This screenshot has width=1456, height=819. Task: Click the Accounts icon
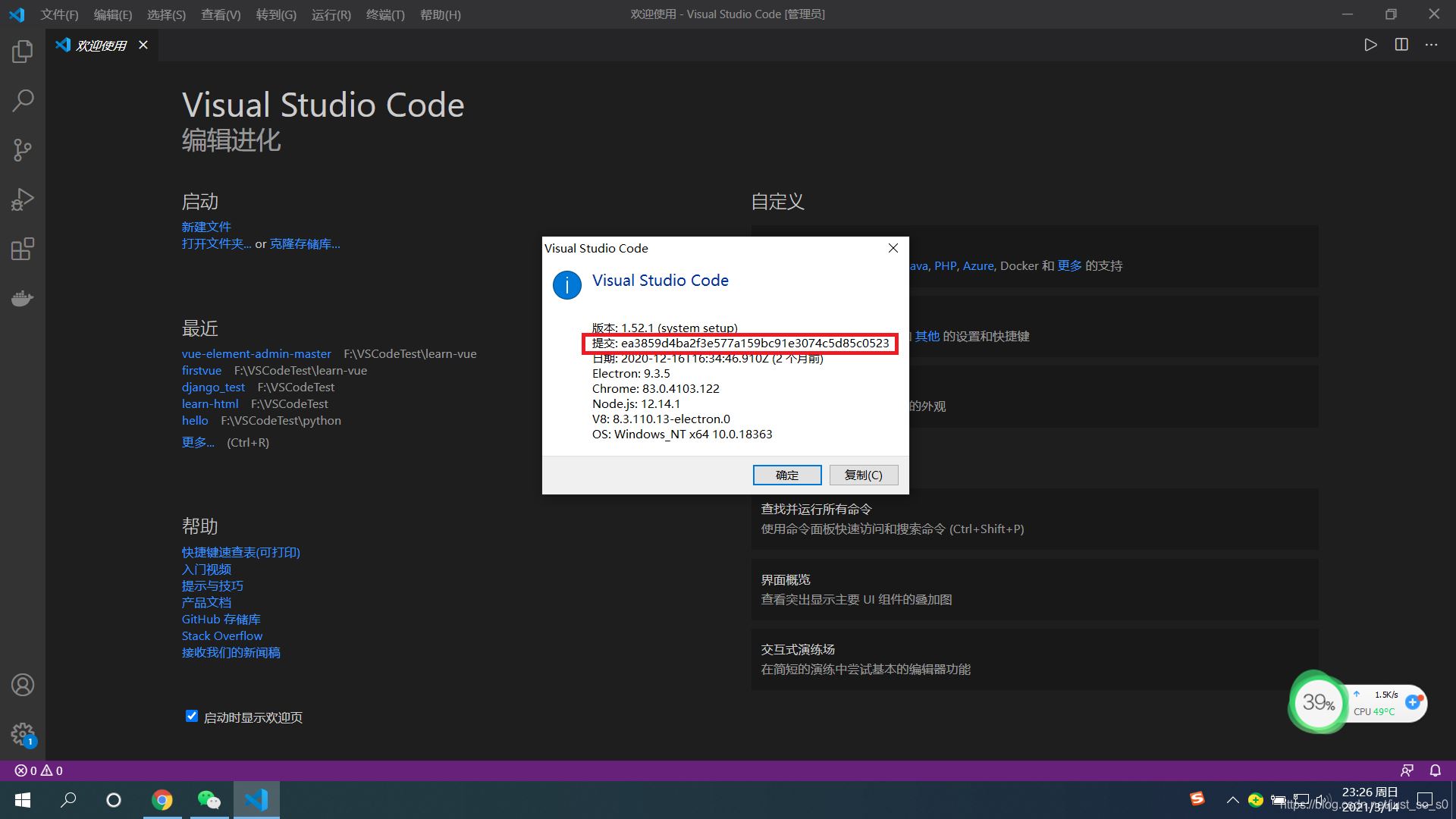23,685
